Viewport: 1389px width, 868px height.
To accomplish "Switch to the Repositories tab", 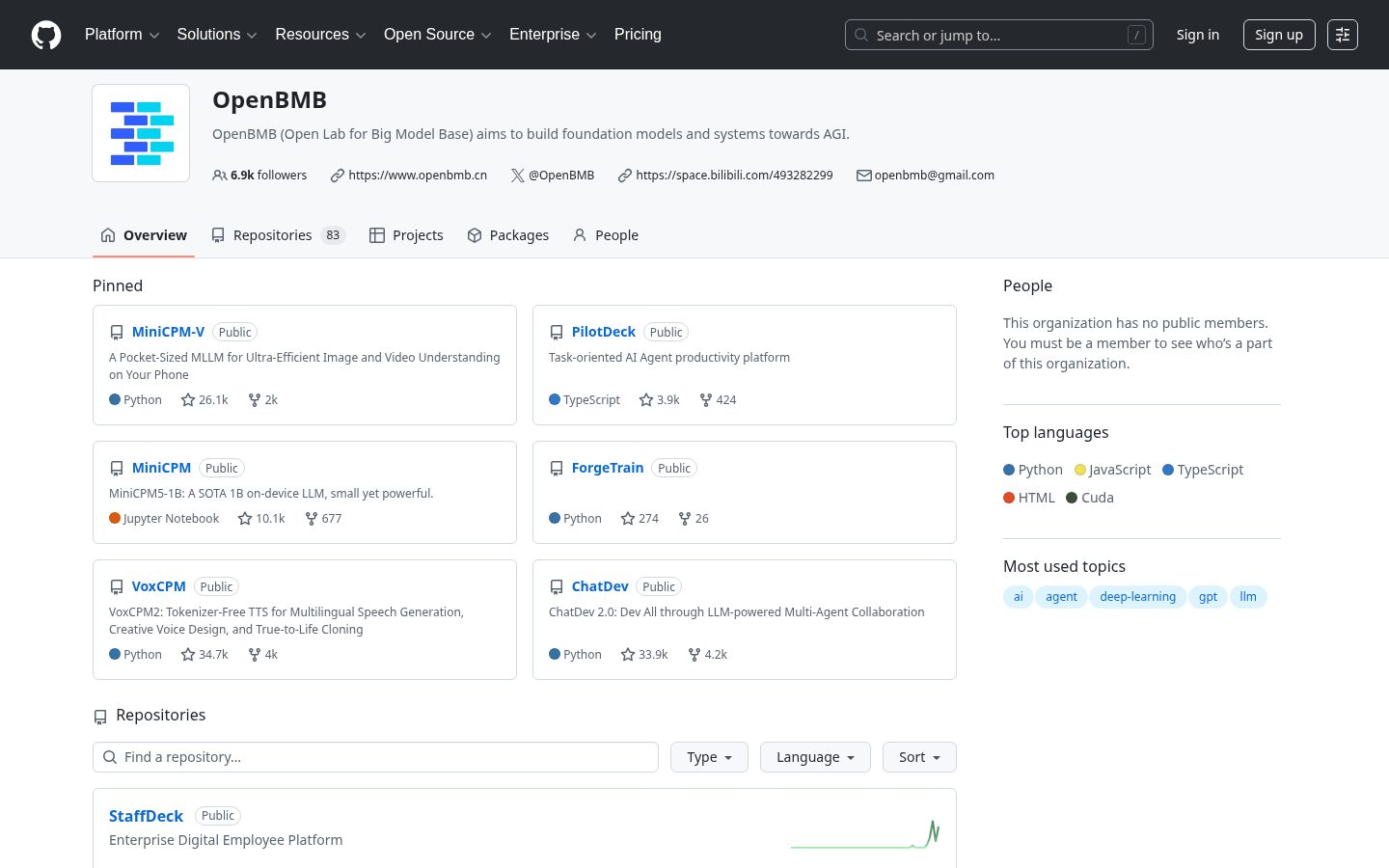I will point(278,235).
